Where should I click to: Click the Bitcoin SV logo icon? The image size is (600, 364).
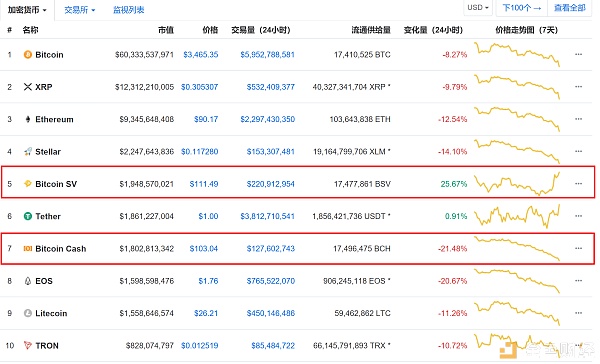coord(28,184)
